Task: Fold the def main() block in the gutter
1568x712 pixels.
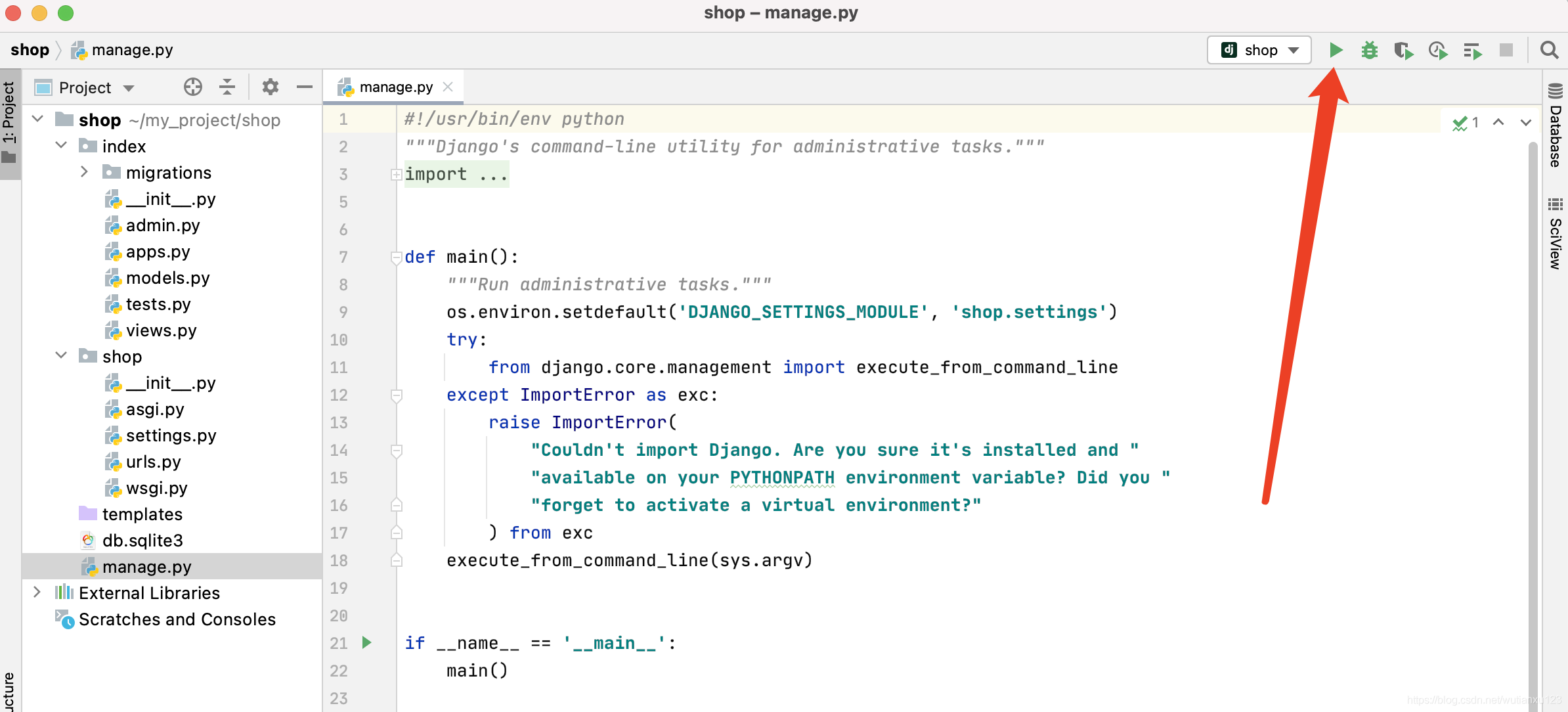Action: 396,257
